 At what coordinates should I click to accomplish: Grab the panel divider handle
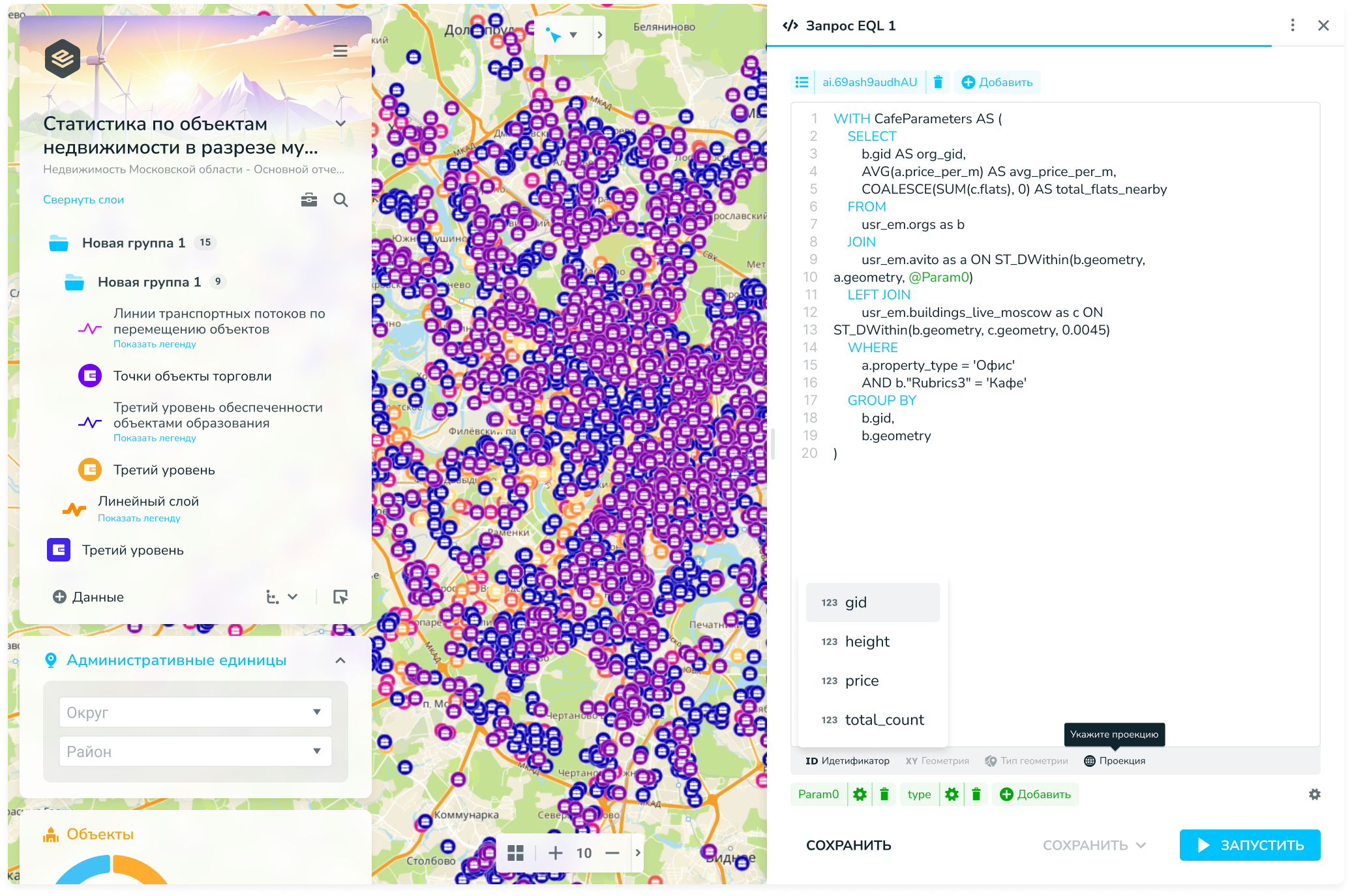point(773,443)
